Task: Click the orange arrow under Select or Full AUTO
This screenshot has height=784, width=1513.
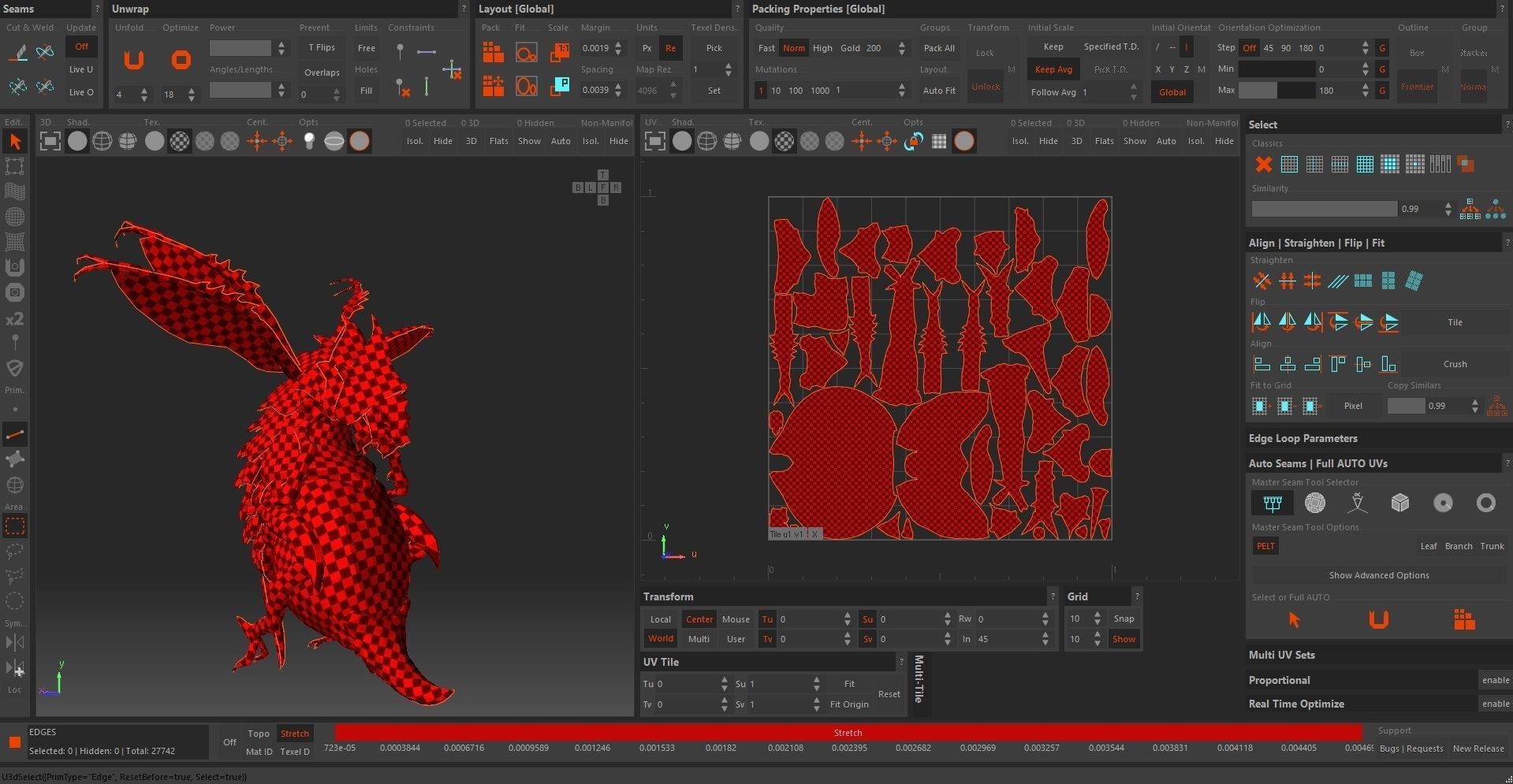Action: click(x=1294, y=620)
